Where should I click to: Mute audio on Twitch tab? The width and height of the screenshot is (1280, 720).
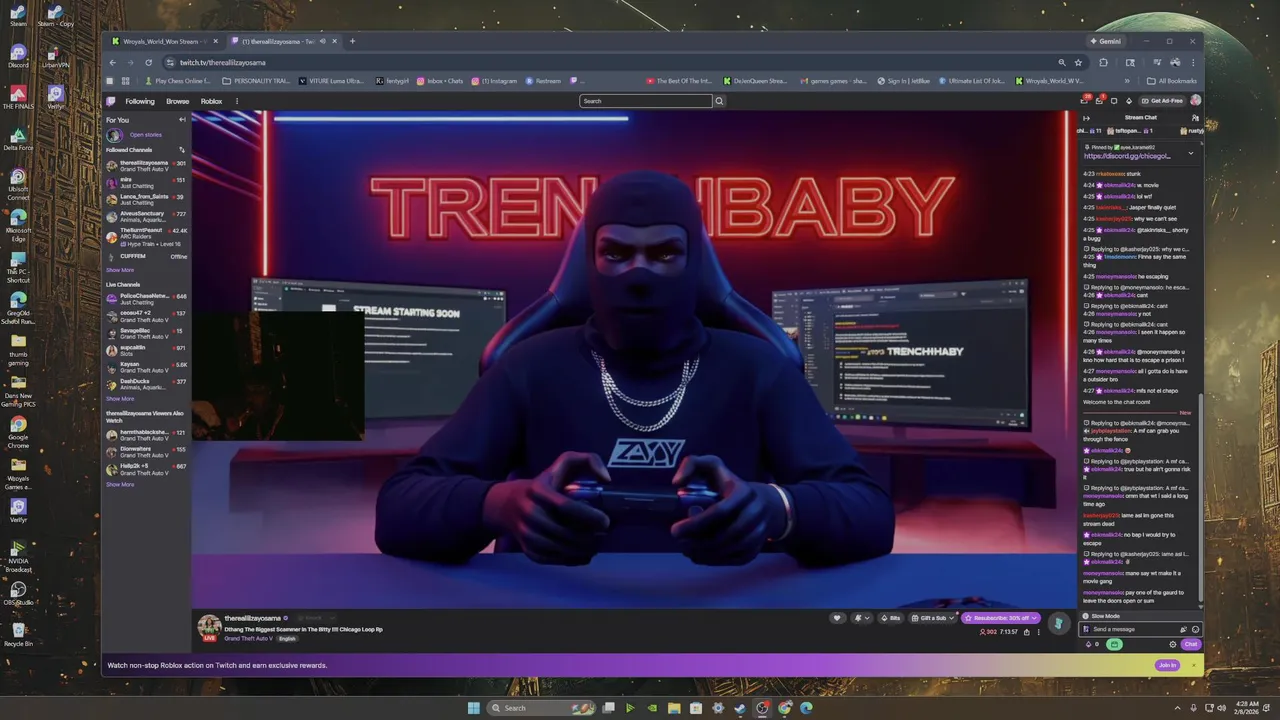coord(322,41)
